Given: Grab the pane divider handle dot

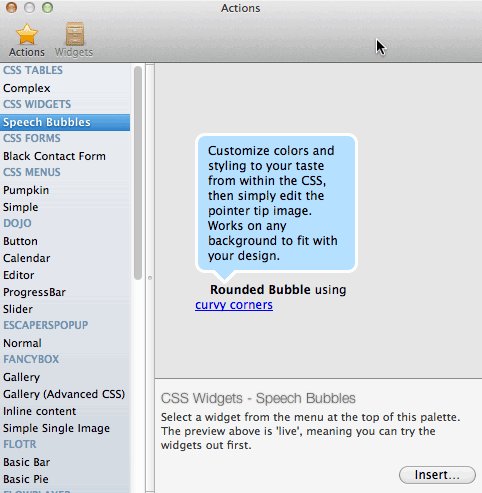Looking at the screenshot, I should (150, 278).
